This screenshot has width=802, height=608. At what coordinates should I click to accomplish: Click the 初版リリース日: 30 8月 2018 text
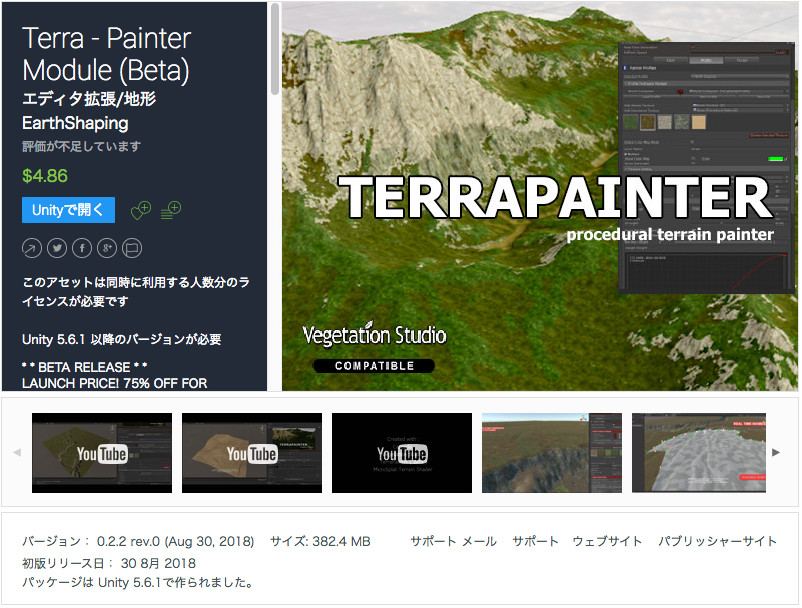pos(109,564)
